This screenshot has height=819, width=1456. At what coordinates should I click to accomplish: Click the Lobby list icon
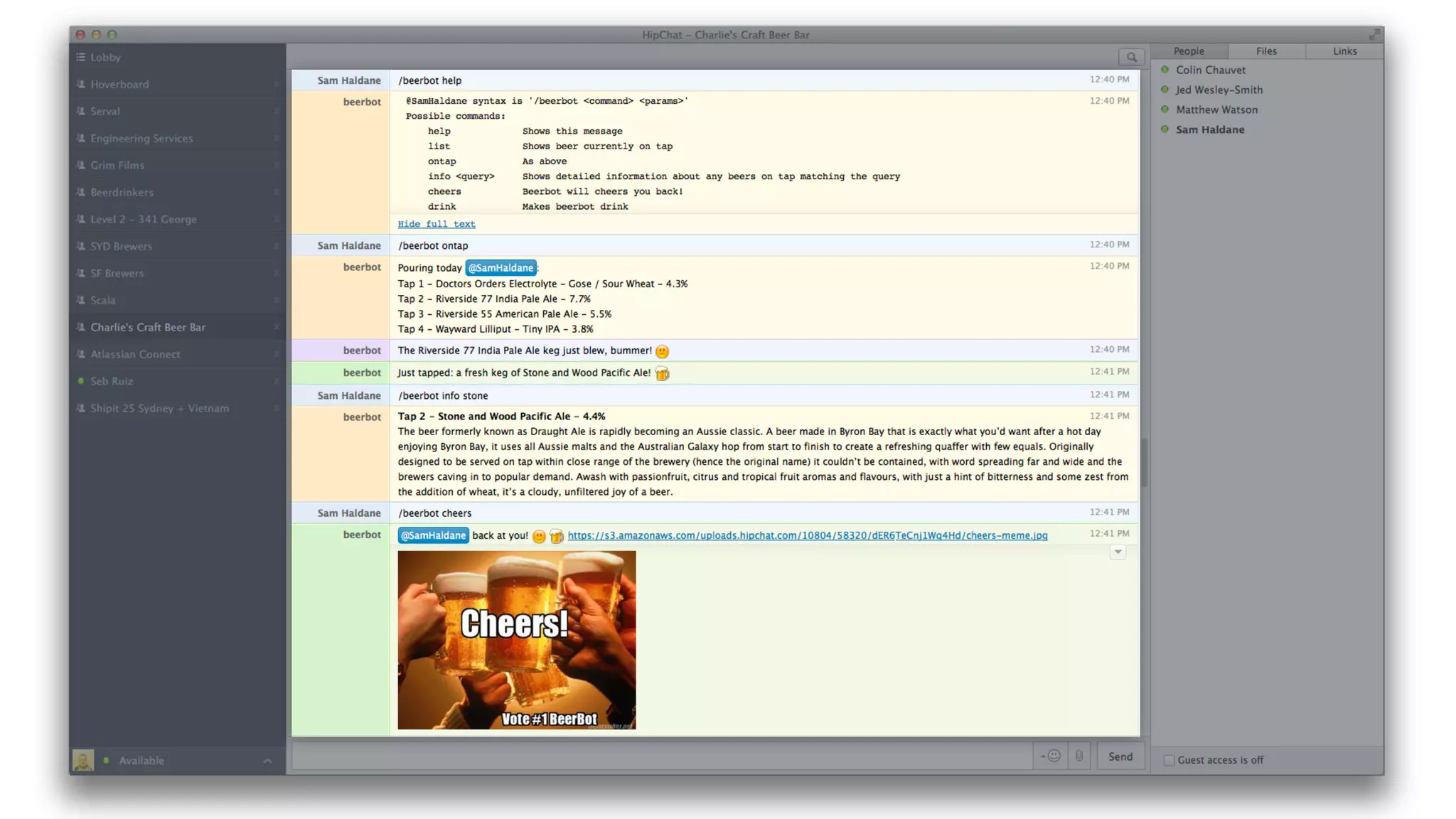click(x=81, y=57)
